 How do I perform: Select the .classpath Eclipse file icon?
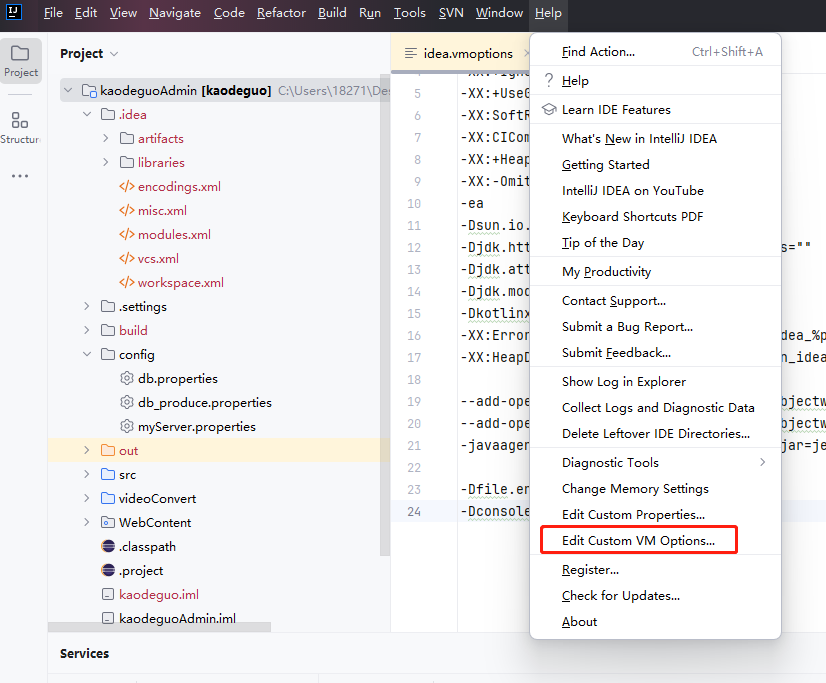108,547
